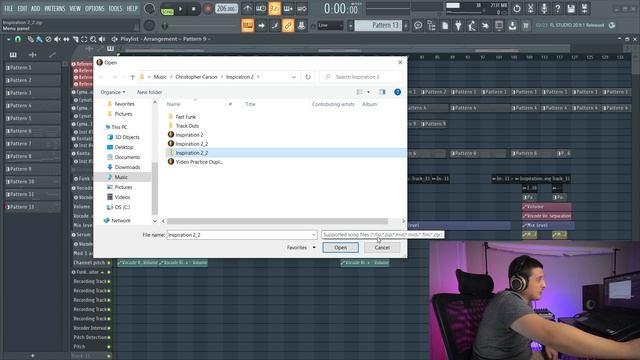This screenshot has width=640, height=360.
Task: Toggle the orange link icon in the toolbar
Action: point(288,25)
